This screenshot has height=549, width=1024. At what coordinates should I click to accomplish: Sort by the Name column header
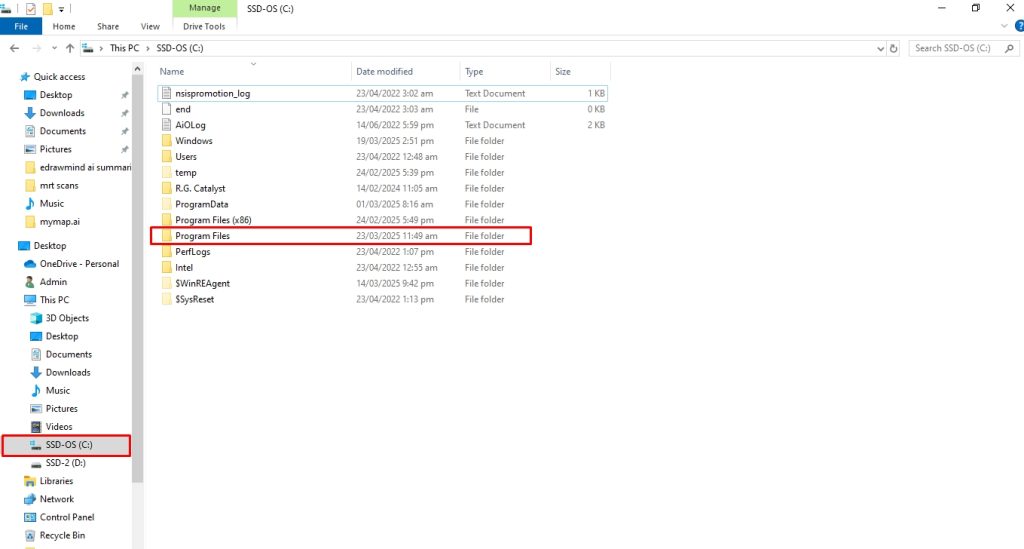coord(172,72)
